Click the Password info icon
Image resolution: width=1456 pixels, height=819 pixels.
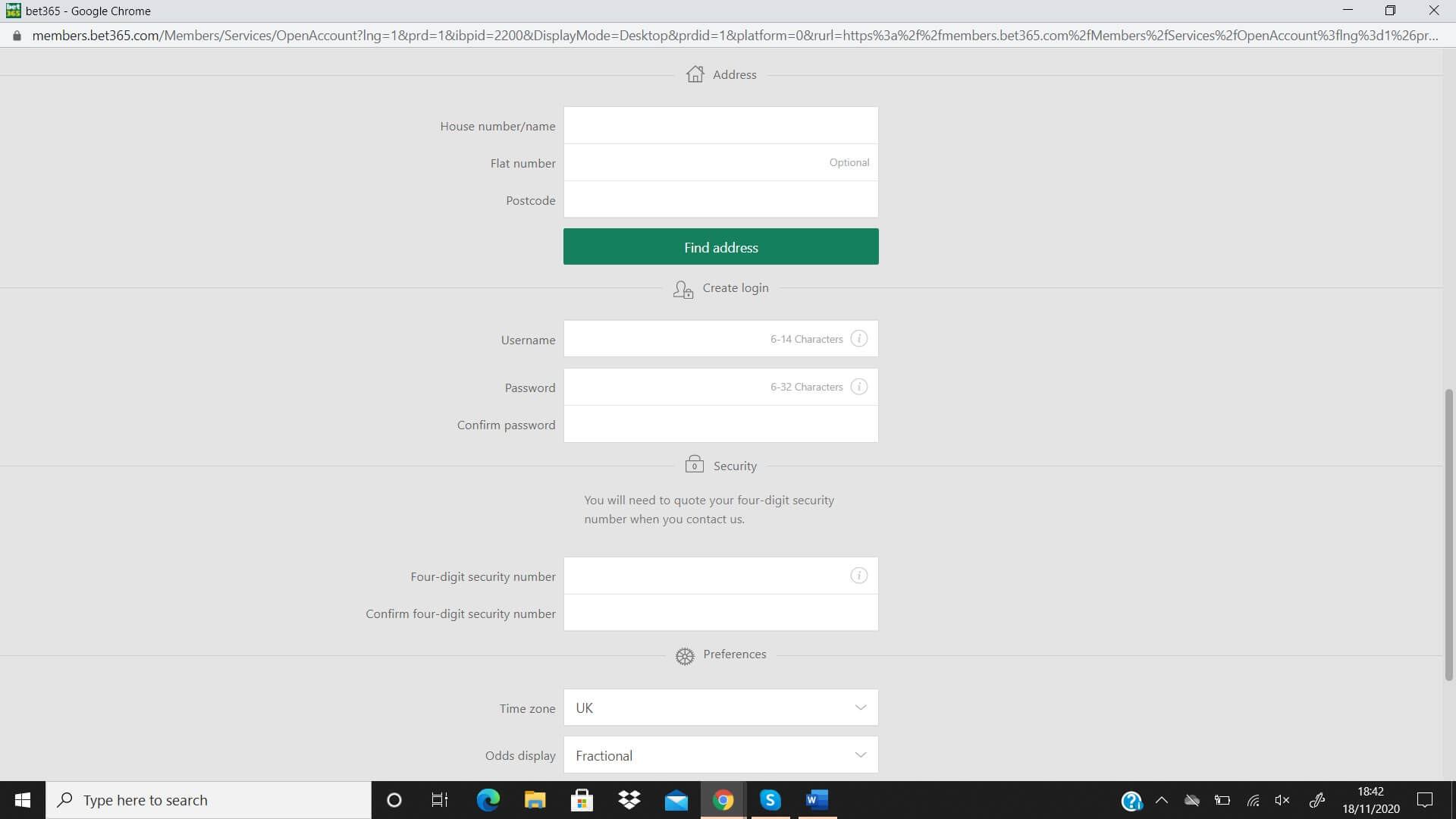858,387
